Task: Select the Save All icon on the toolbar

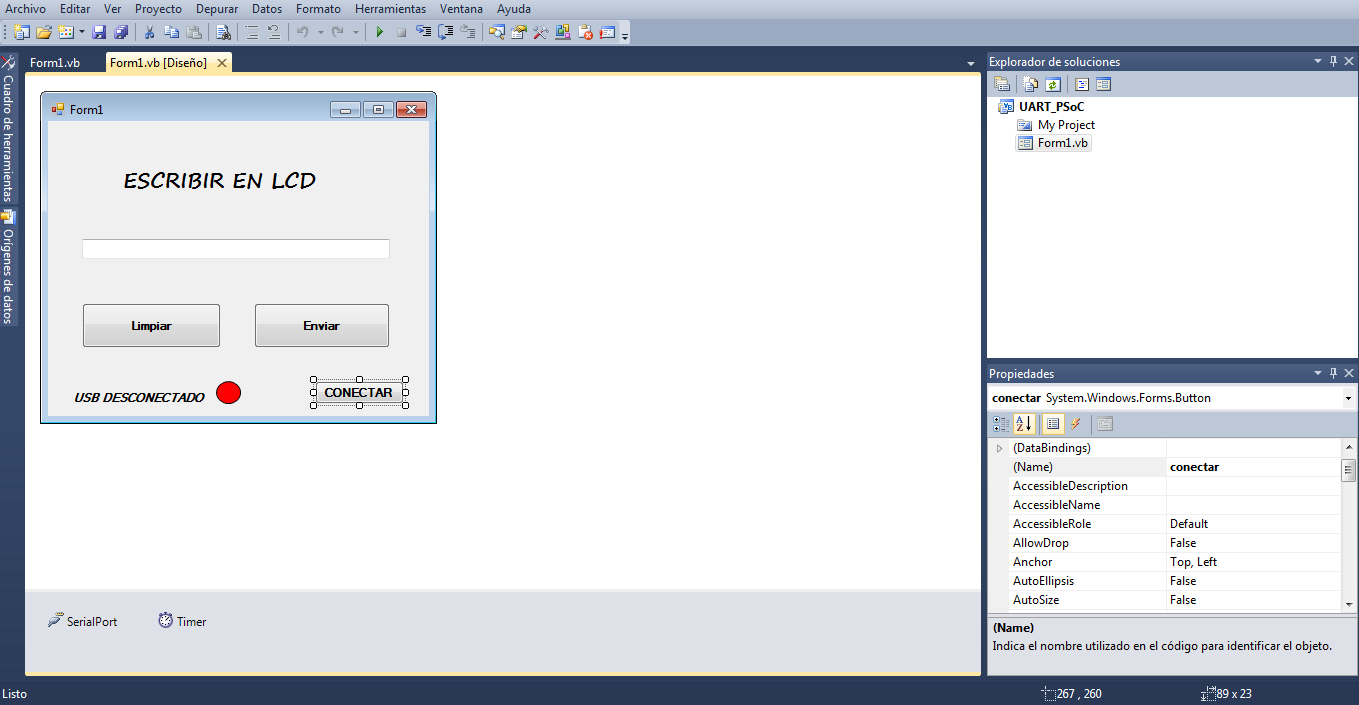Action: 120,31
